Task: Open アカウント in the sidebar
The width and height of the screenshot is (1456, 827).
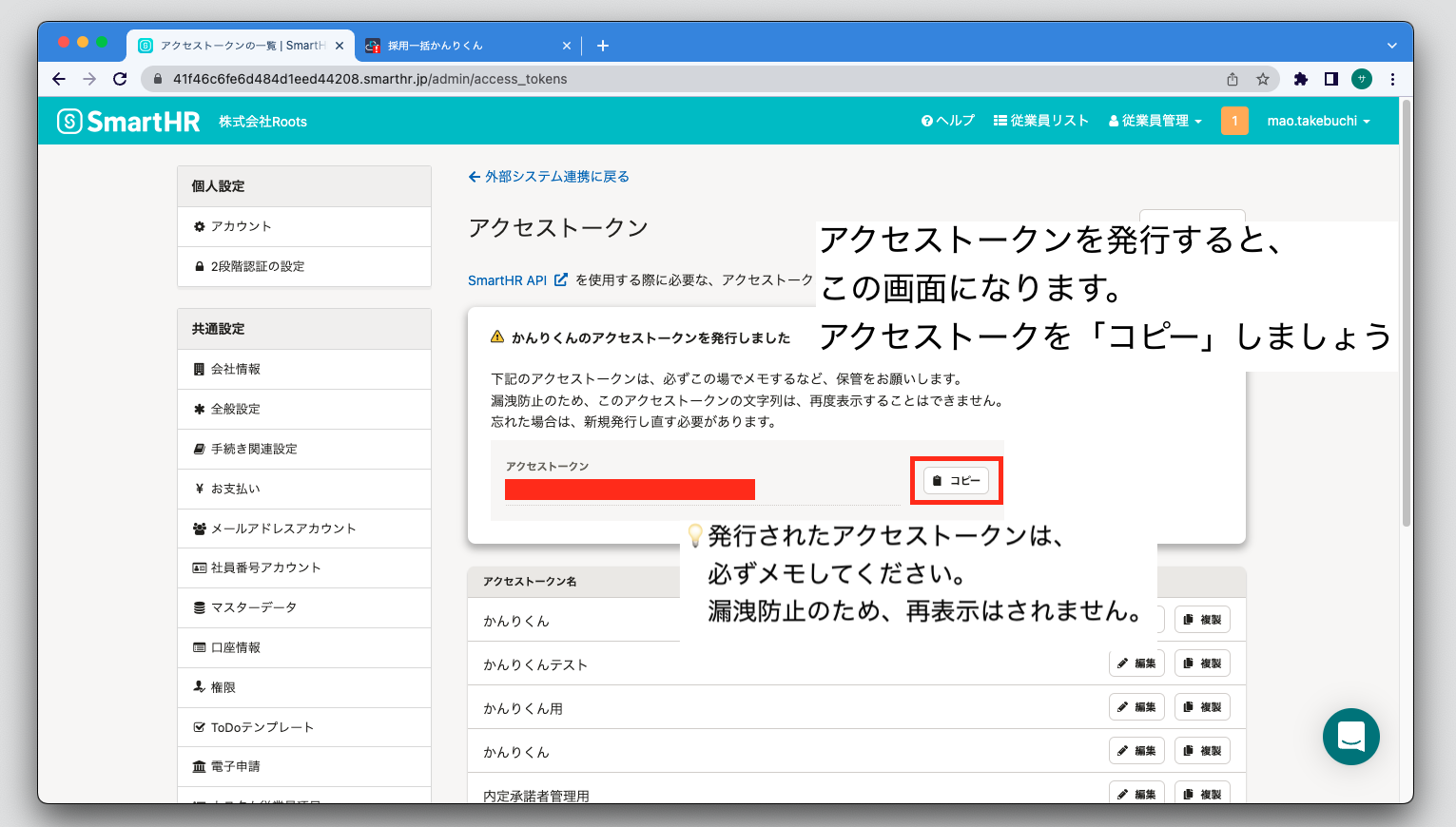Action: (304, 226)
